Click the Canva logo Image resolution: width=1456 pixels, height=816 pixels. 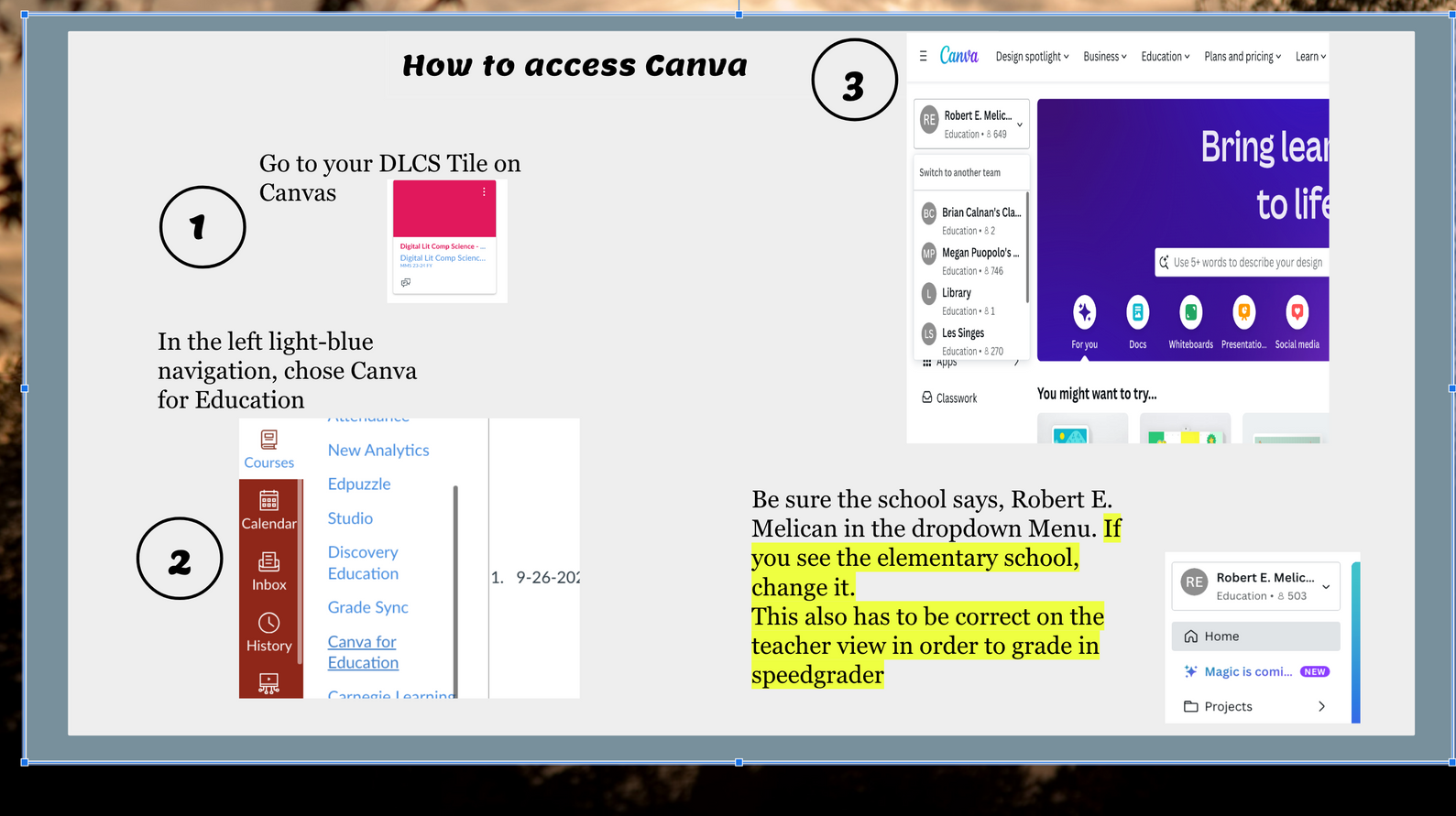[958, 56]
